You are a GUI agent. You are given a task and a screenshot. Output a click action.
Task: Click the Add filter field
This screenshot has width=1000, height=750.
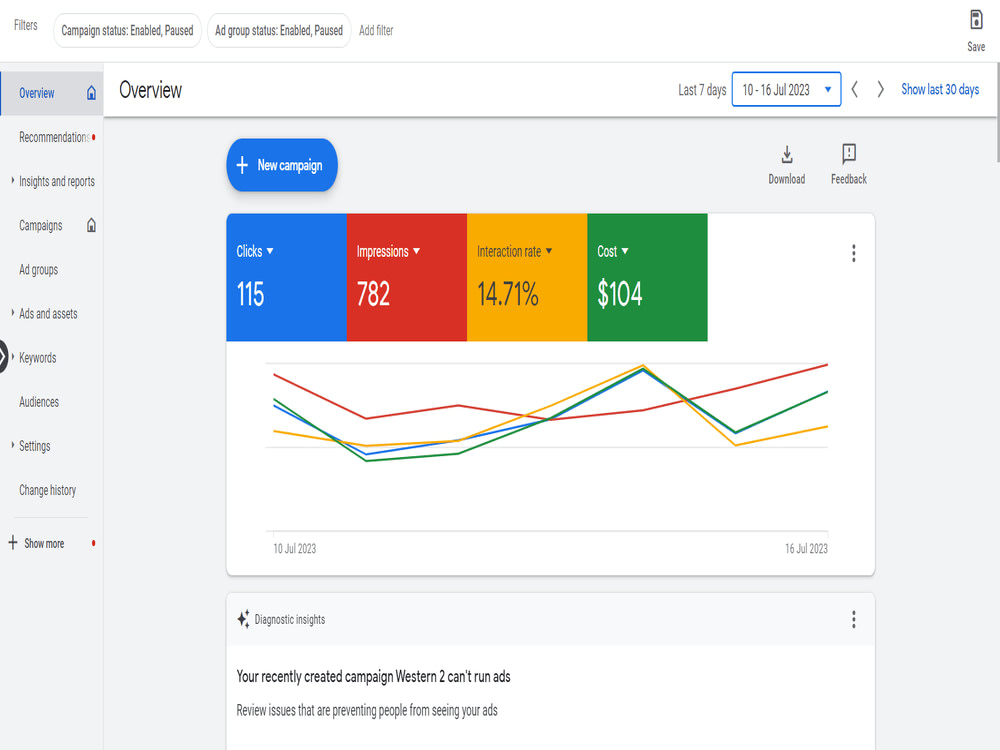click(376, 30)
